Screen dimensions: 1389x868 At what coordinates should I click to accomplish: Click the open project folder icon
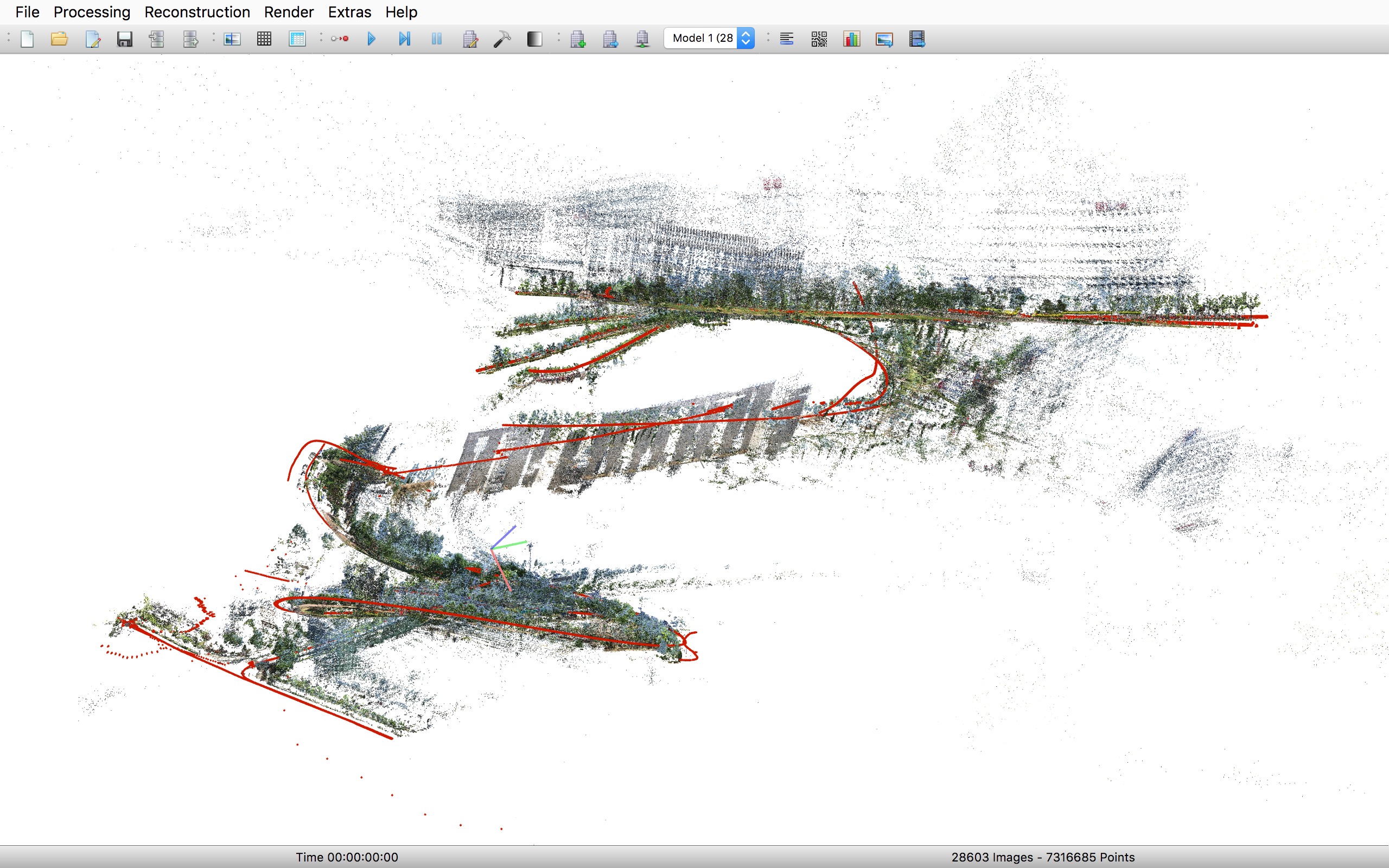click(x=59, y=39)
